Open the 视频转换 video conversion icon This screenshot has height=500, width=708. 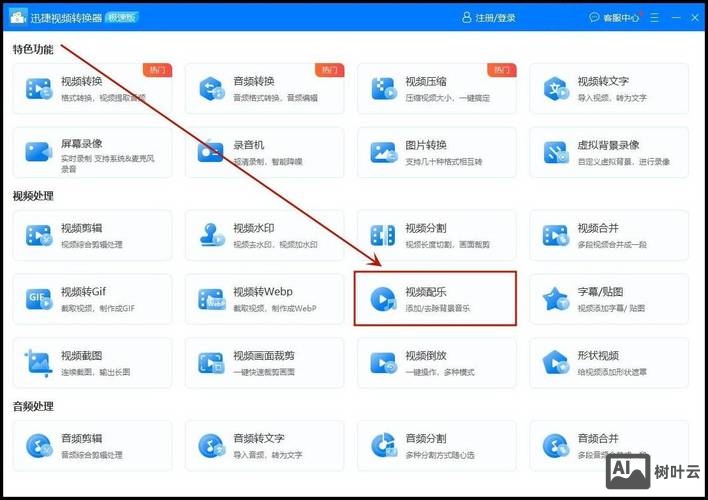click(39, 89)
